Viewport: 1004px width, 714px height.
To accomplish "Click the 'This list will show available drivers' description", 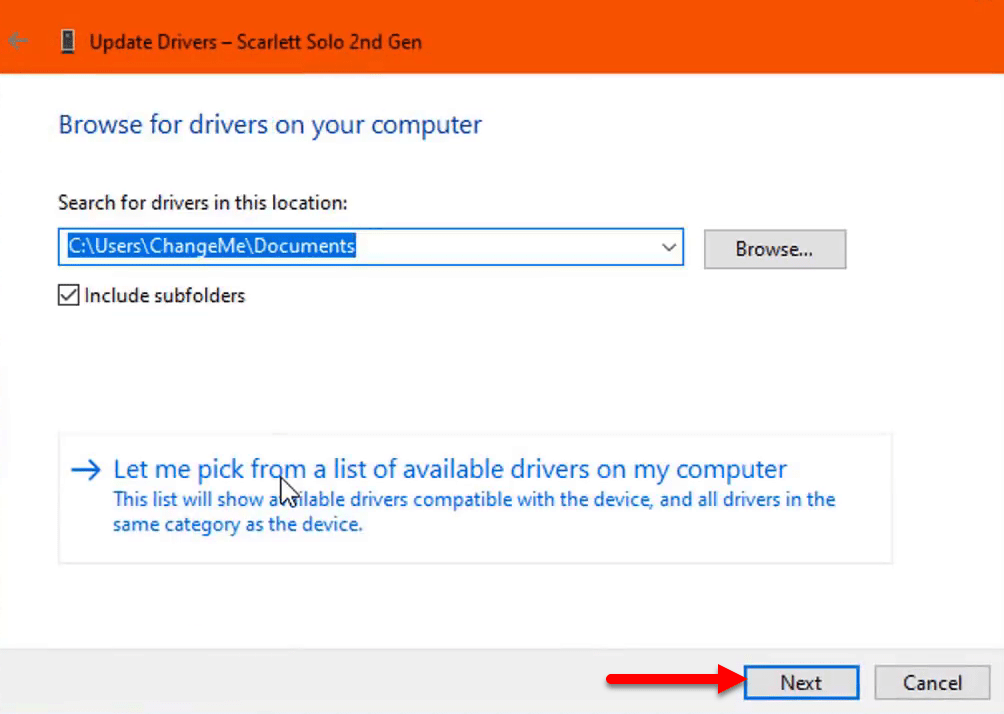I will coord(474,512).
